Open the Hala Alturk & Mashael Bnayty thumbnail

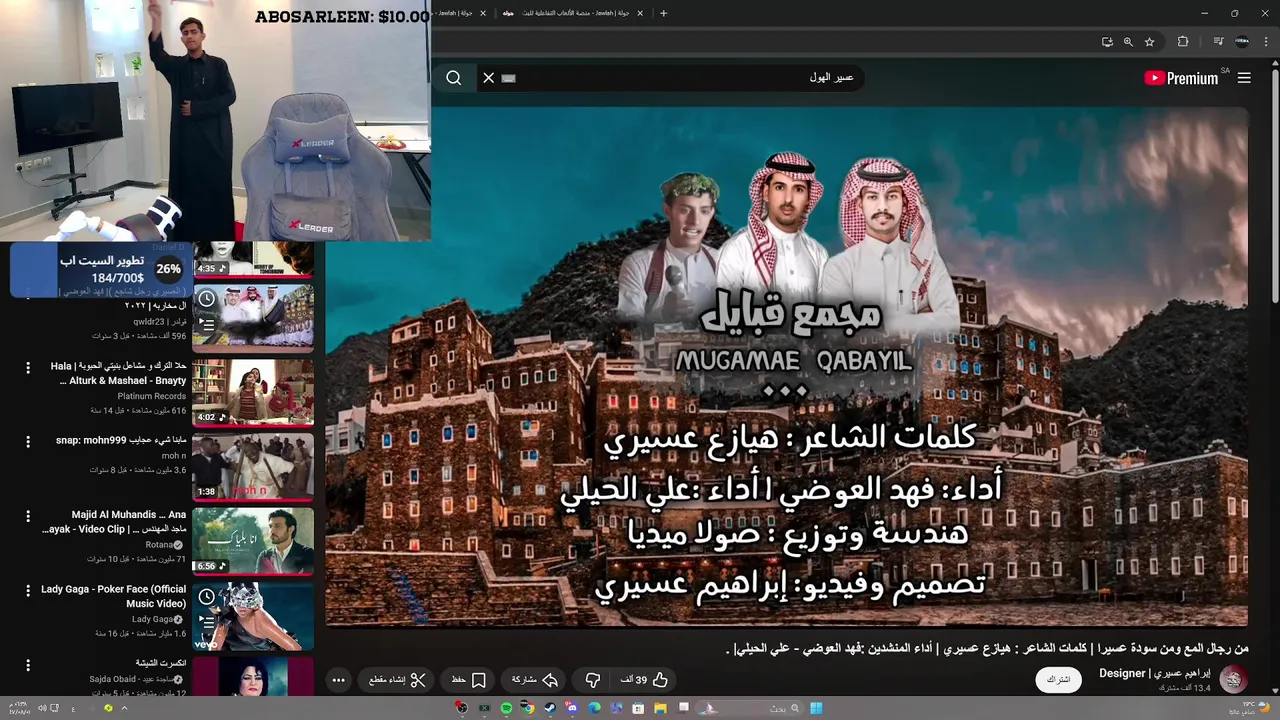(253, 391)
